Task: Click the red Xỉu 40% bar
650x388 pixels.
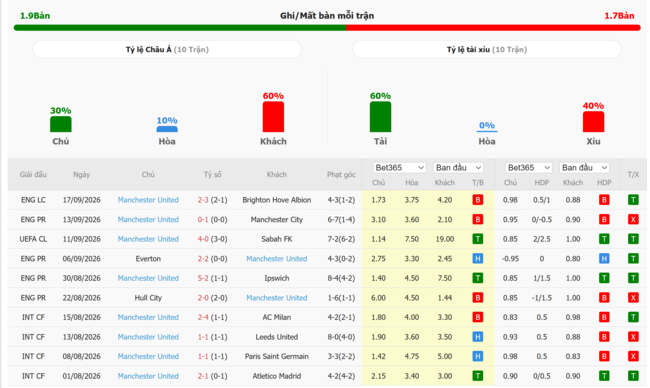Action: click(593, 122)
